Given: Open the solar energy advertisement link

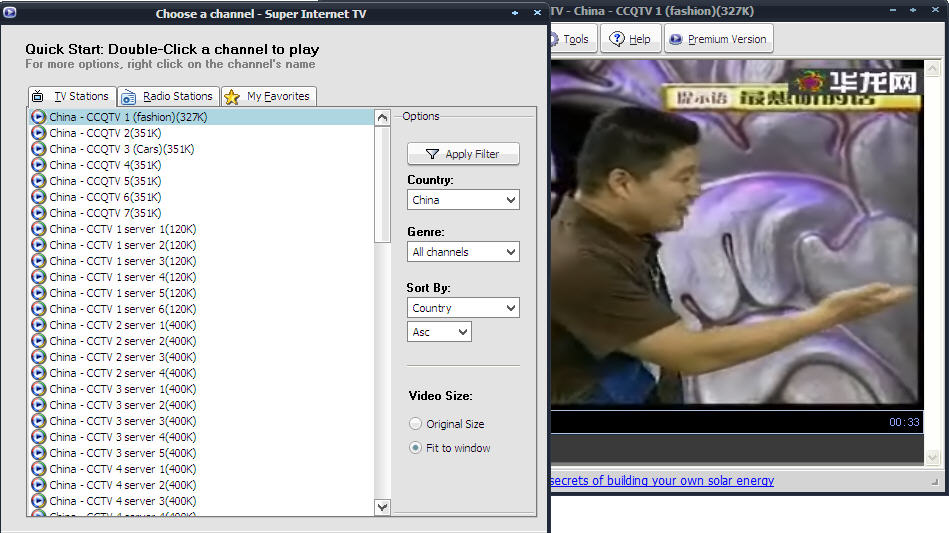Looking at the screenshot, I should point(662,481).
